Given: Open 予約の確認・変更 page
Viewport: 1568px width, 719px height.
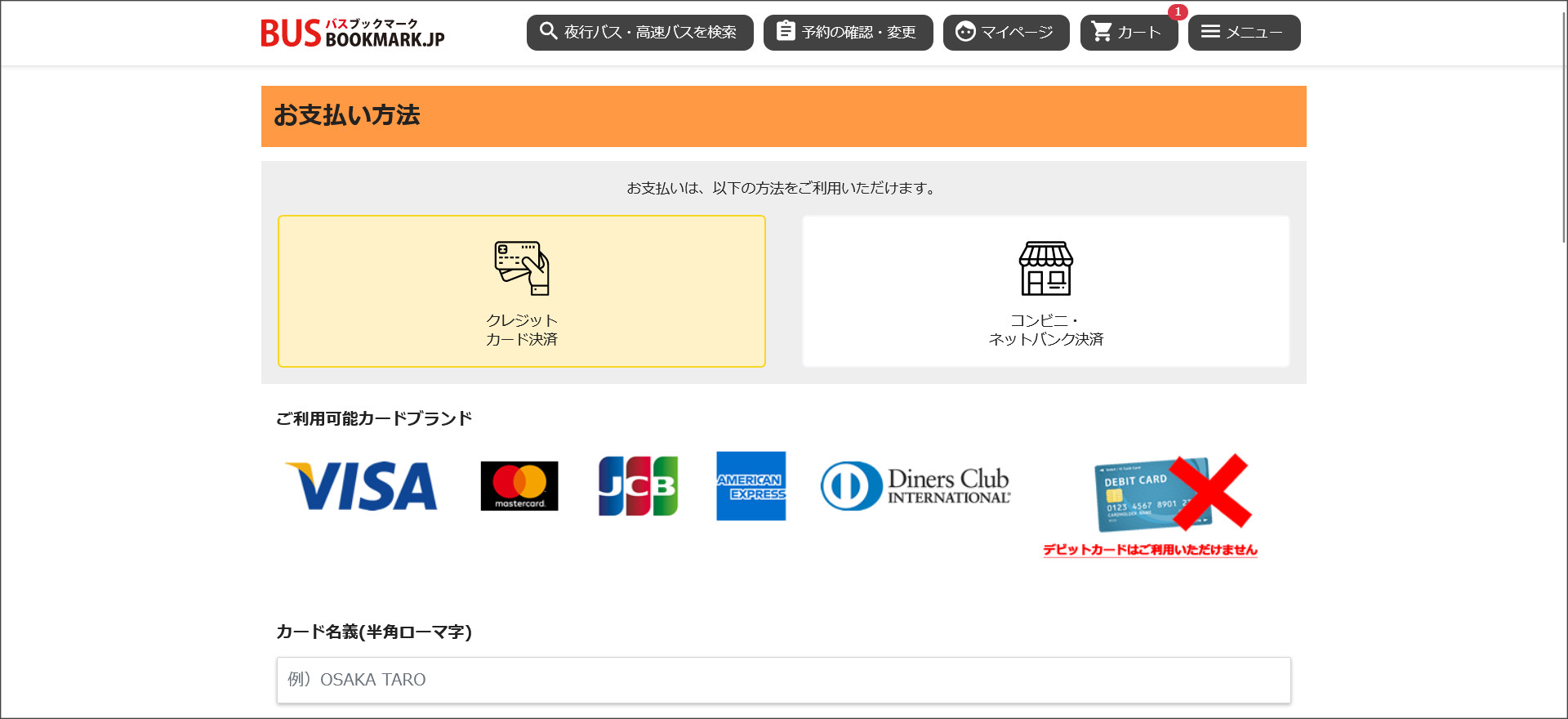Looking at the screenshot, I should tap(848, 33).
